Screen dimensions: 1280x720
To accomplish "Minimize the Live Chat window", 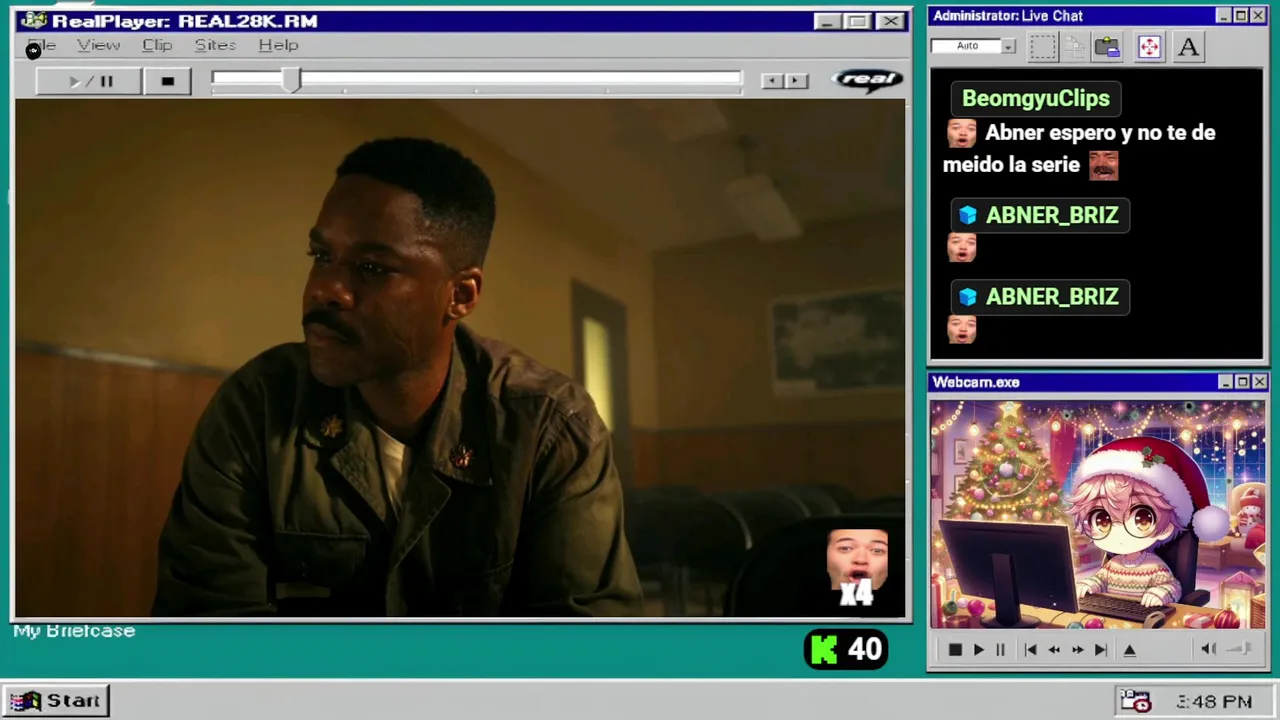I will point(1223,16).
